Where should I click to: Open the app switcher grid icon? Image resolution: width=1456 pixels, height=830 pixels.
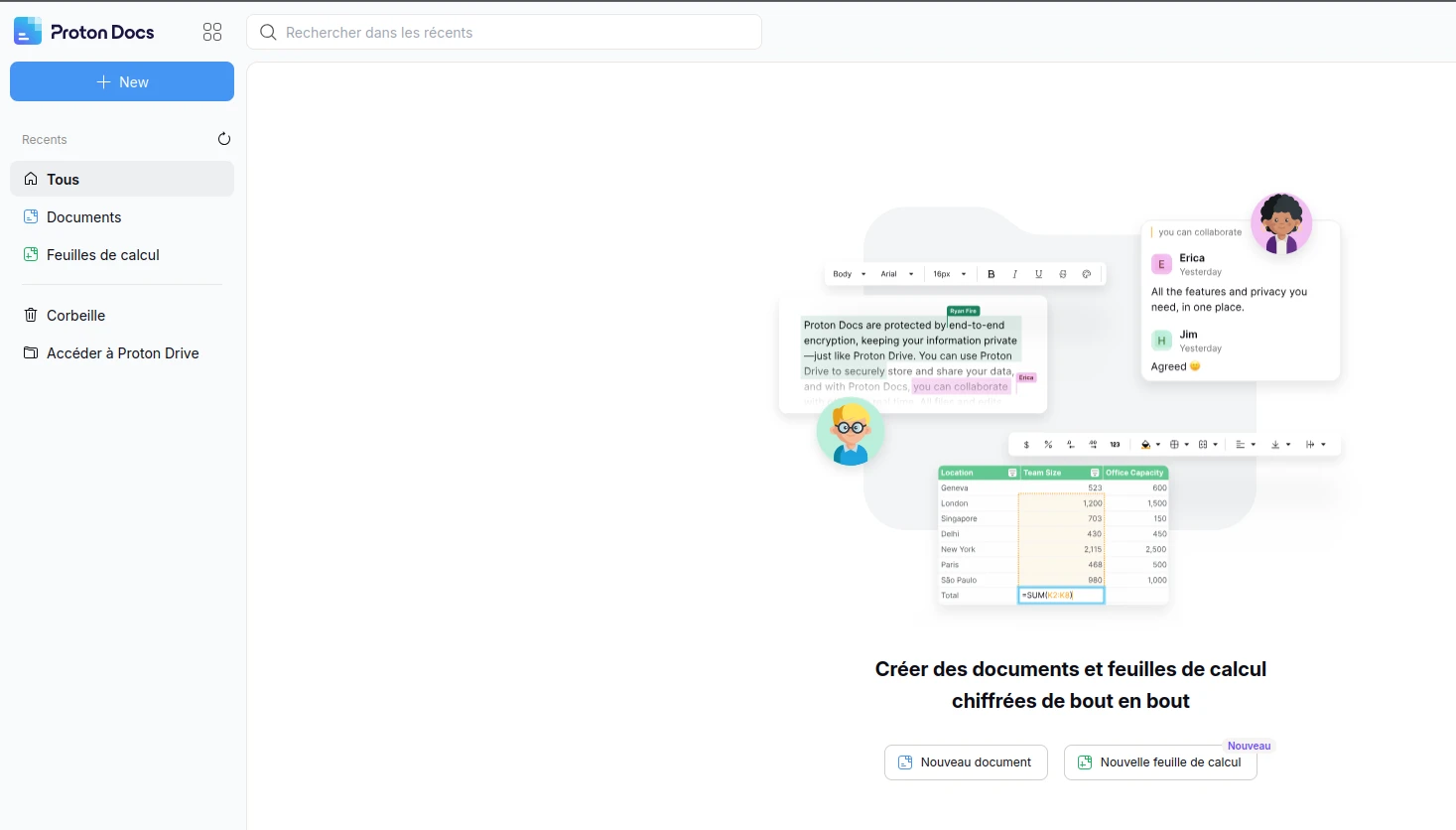[212, 32]
